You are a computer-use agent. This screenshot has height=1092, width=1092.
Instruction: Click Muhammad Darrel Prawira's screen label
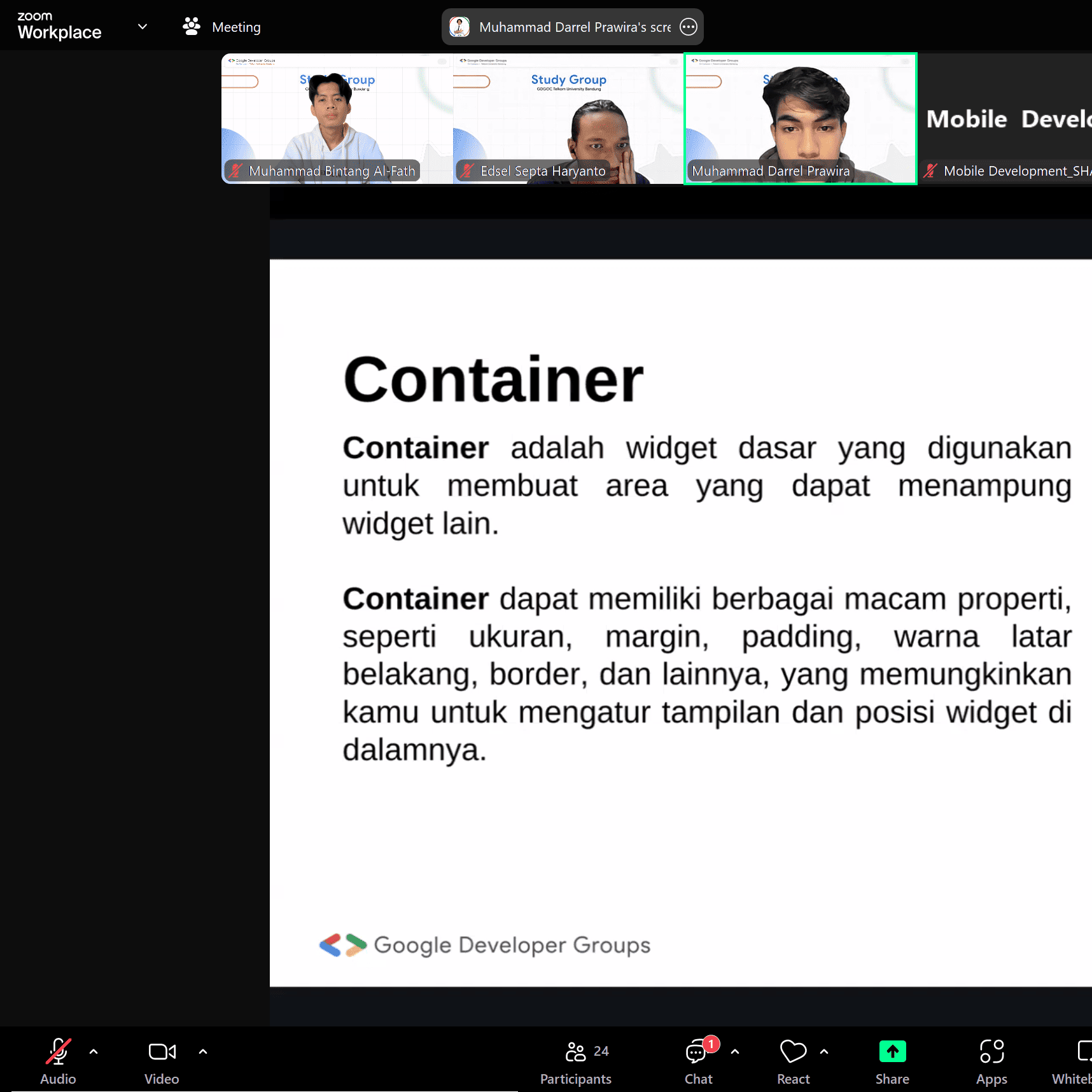point(575,27)
